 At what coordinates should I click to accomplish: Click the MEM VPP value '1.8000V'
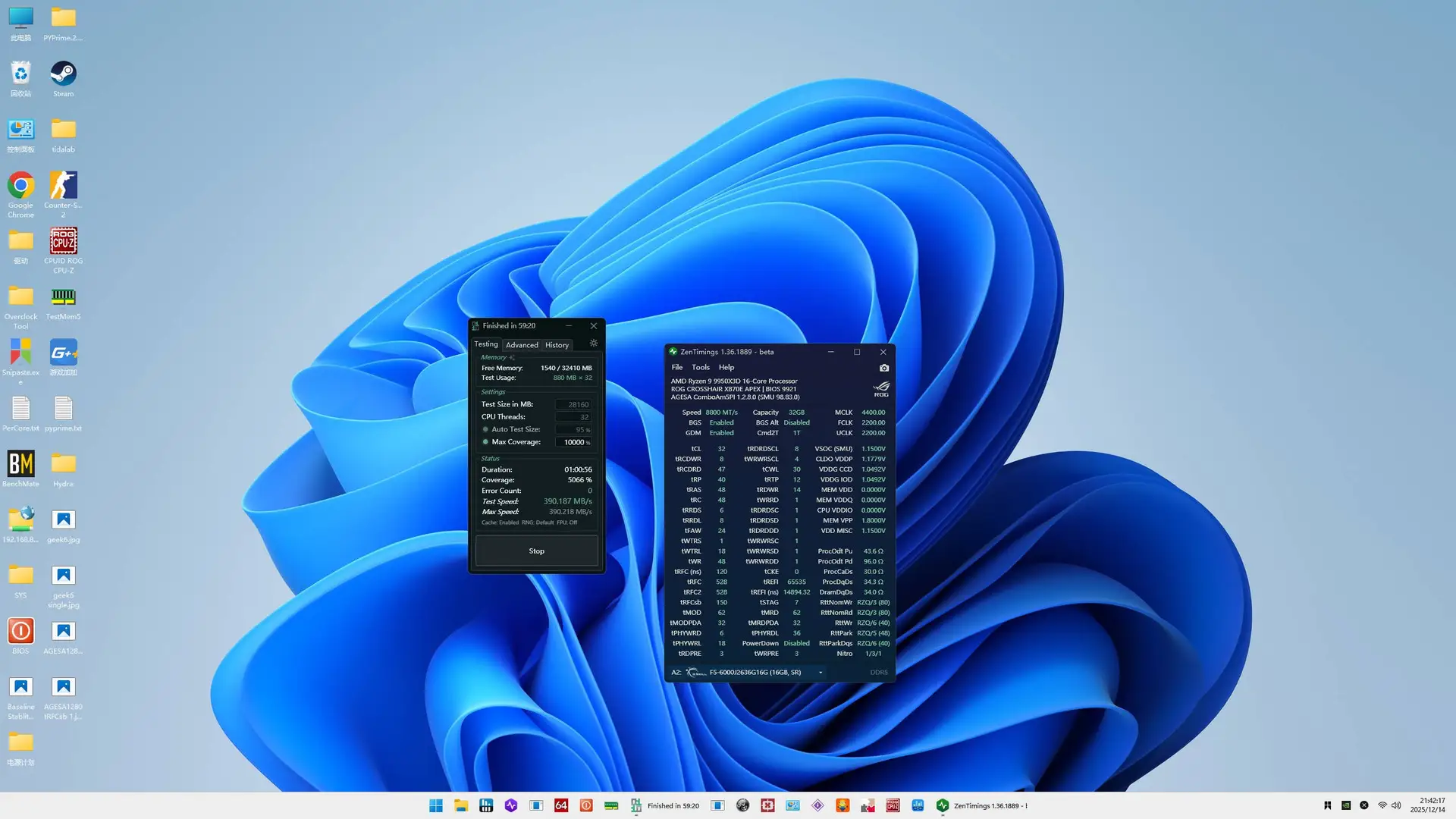pyautogui.click(x=873, y=521)
